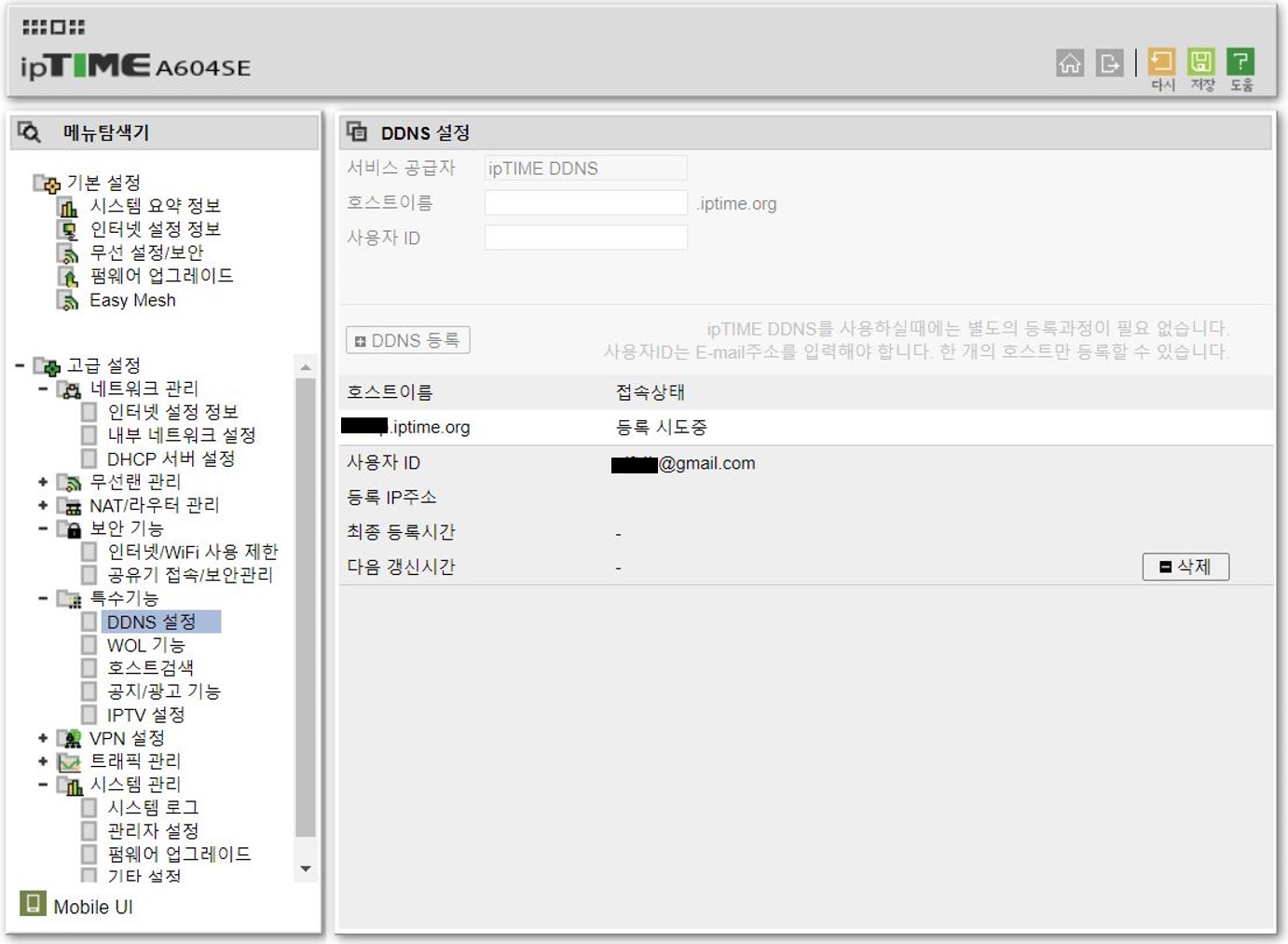Viewport: 1288px width, 944px height.
Task: Click the 트래픽 관리 graph icon
Action: [x=69, y=762]
